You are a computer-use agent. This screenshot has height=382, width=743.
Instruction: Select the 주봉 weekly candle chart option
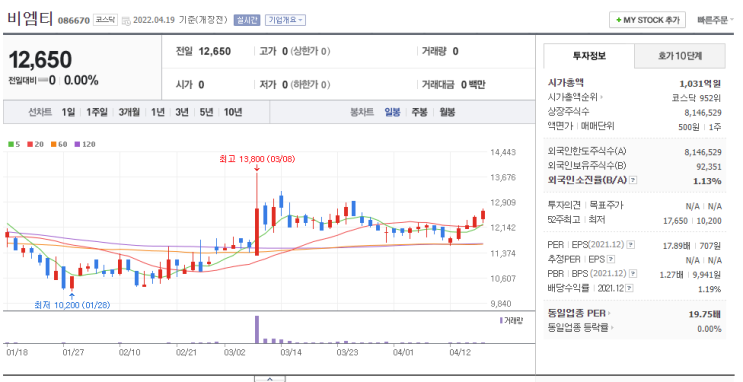point(419,112)
